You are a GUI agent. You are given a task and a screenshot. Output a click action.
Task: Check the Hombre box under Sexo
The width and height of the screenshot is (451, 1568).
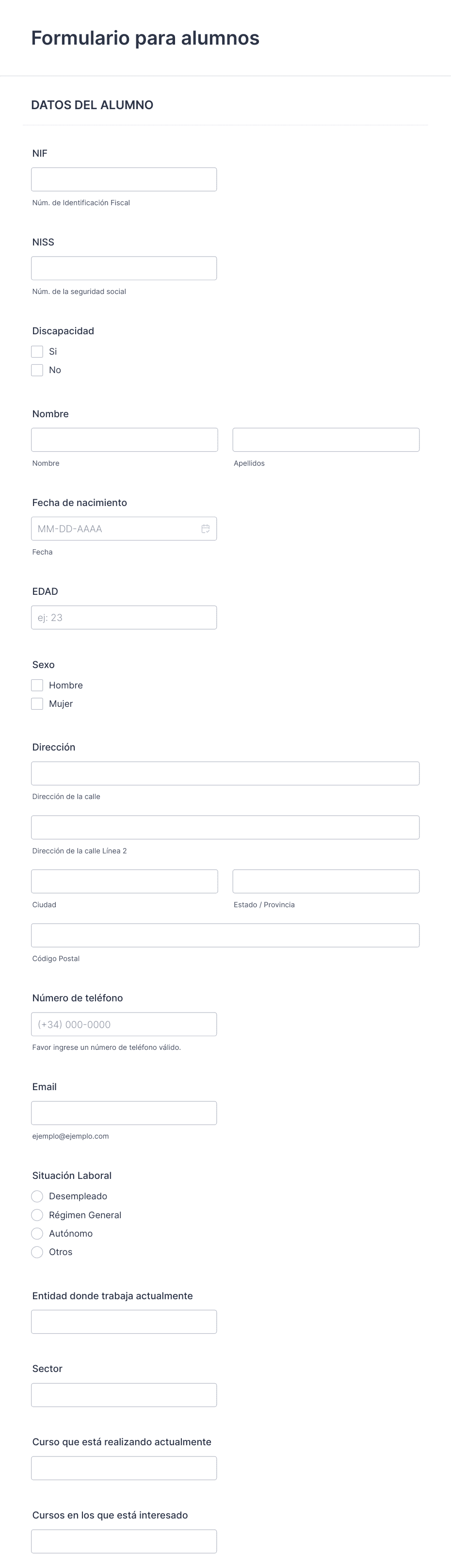[x=37, y=685]
